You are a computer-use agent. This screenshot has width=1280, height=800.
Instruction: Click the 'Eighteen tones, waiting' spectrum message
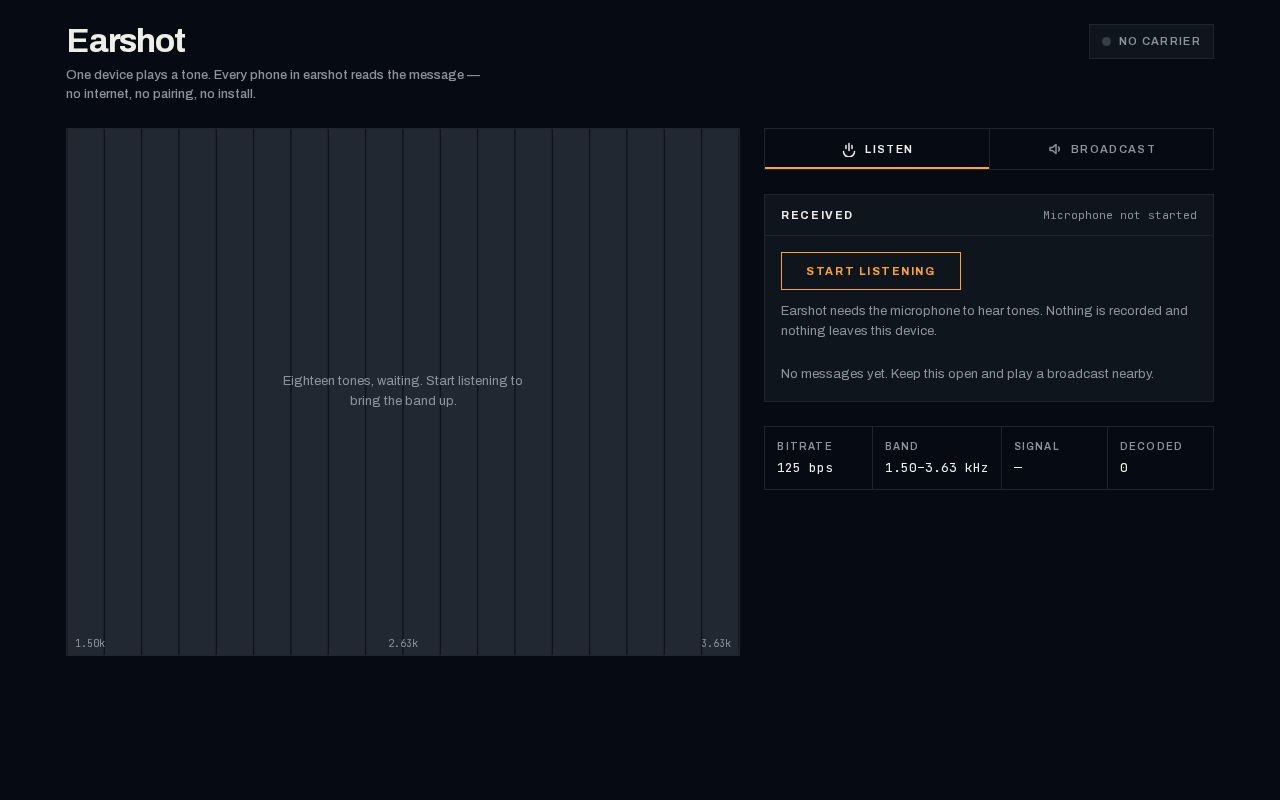403,391
